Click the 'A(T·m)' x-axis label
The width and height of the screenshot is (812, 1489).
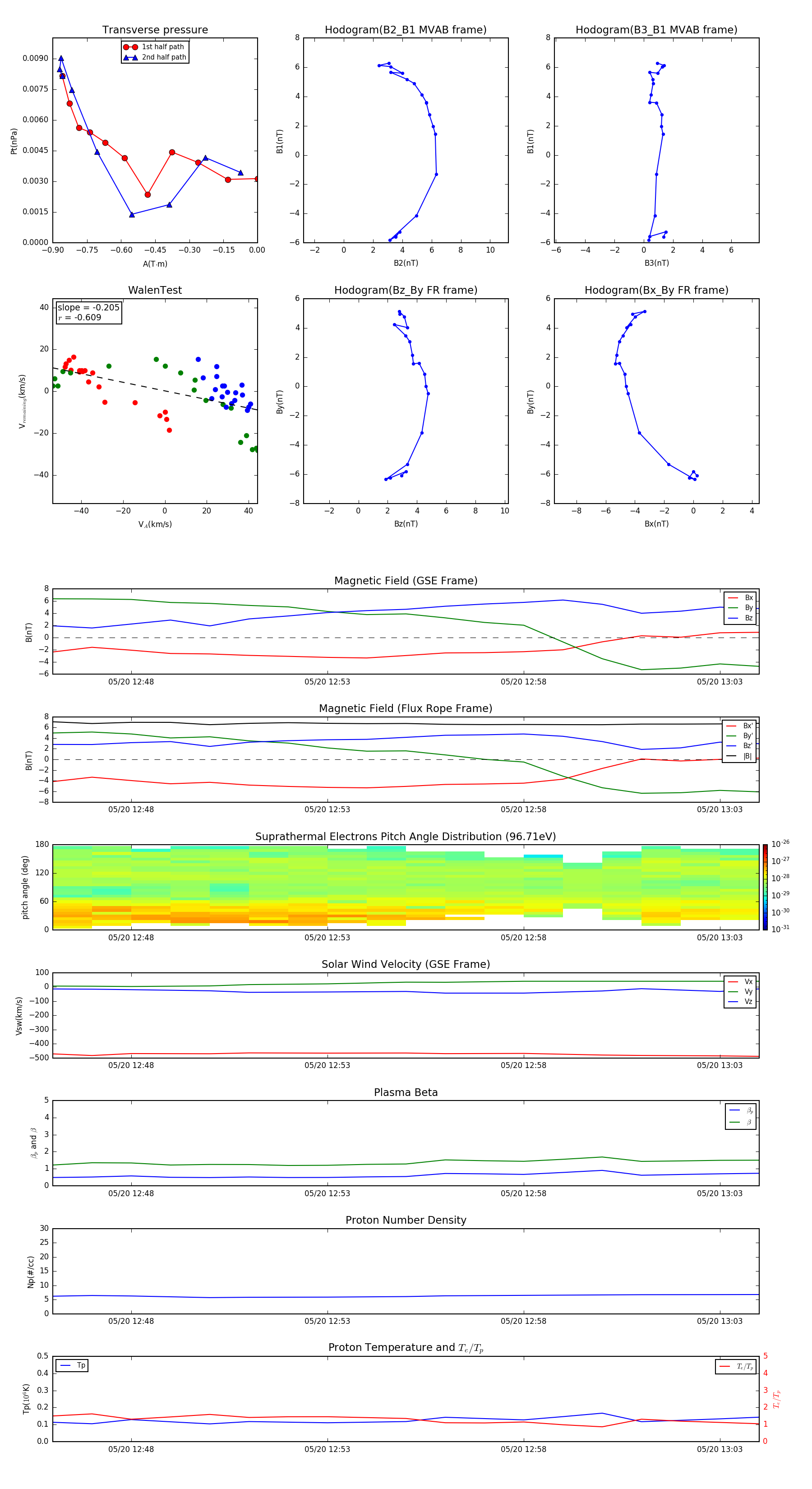point(155,264)
